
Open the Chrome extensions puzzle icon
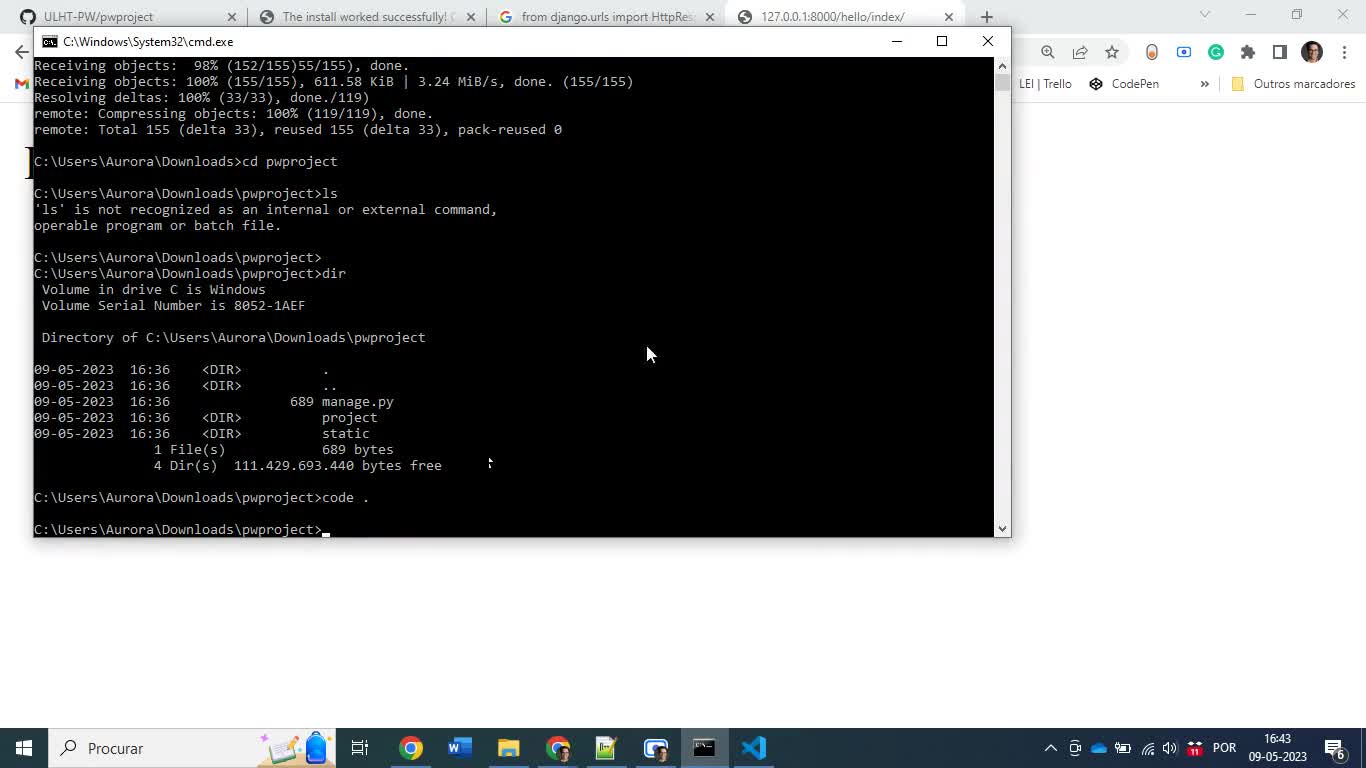coord(1248,52)
